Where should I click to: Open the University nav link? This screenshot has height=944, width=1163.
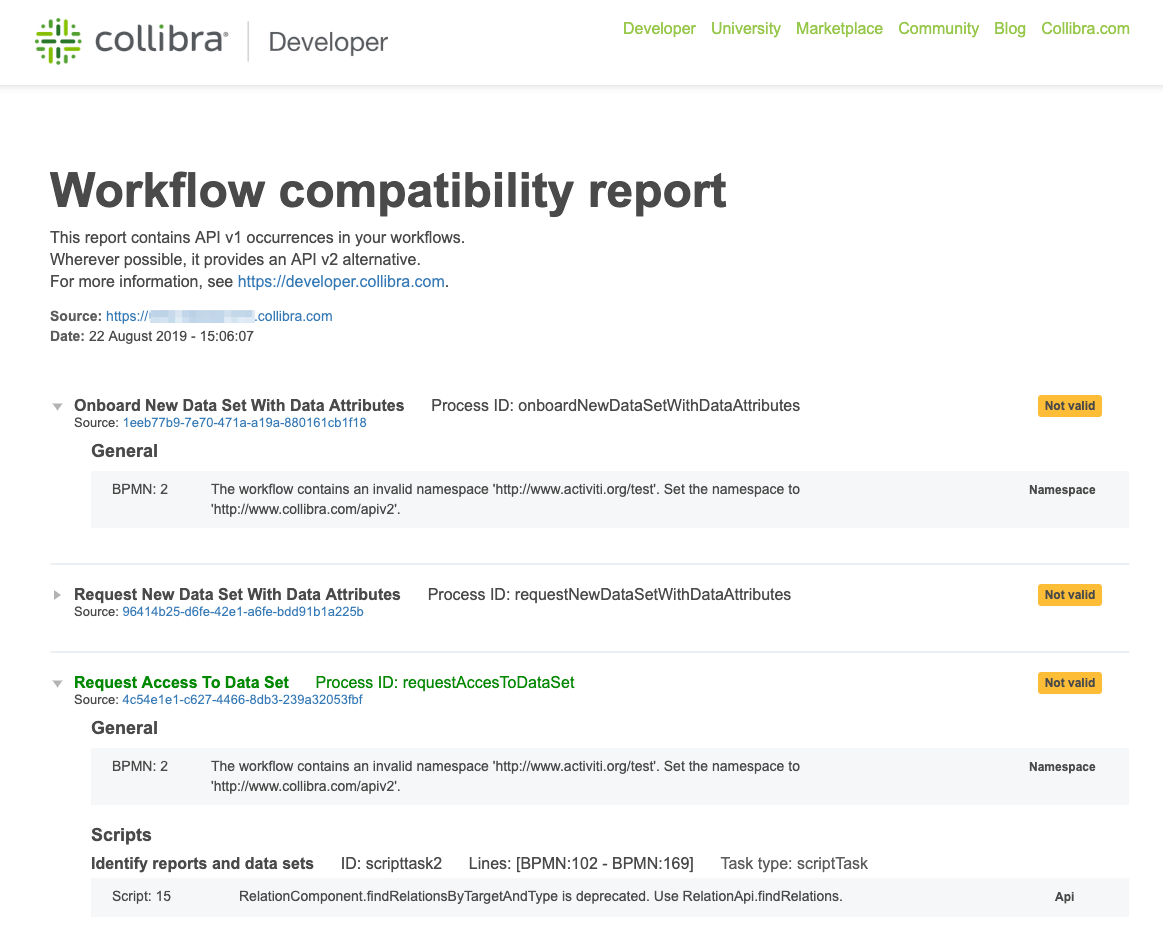[745, 29]
